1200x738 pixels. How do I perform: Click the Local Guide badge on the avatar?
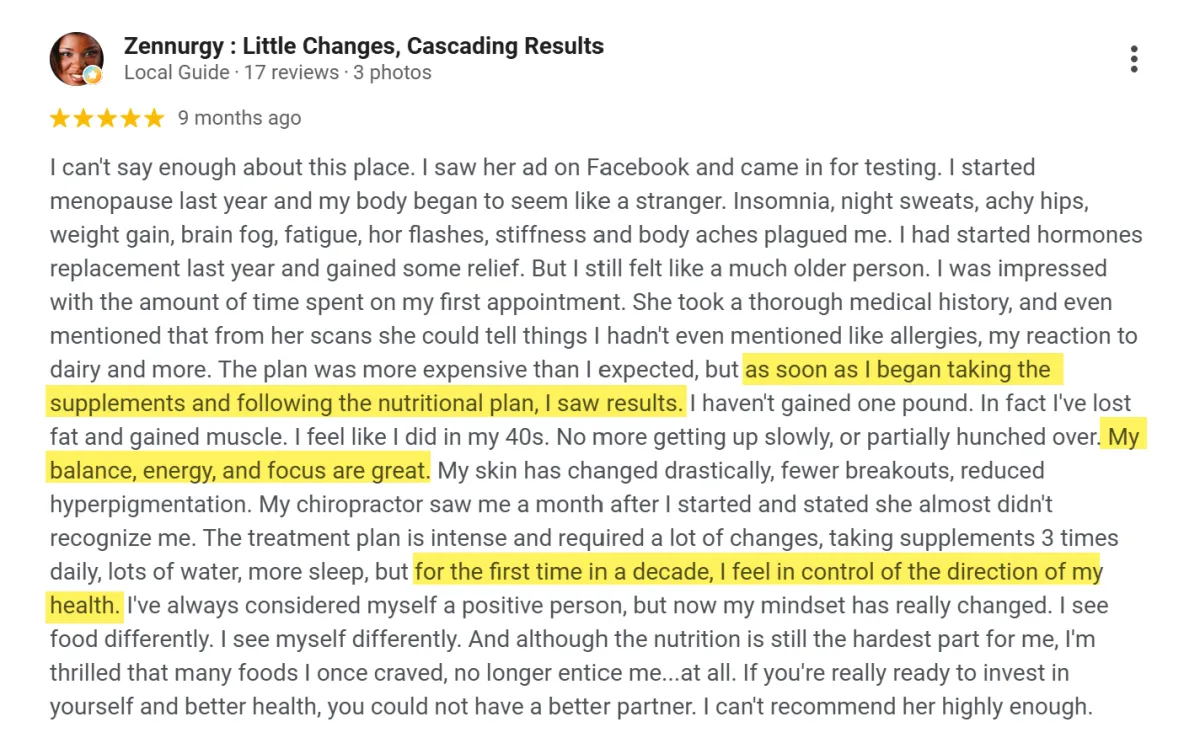pos(92,75)
